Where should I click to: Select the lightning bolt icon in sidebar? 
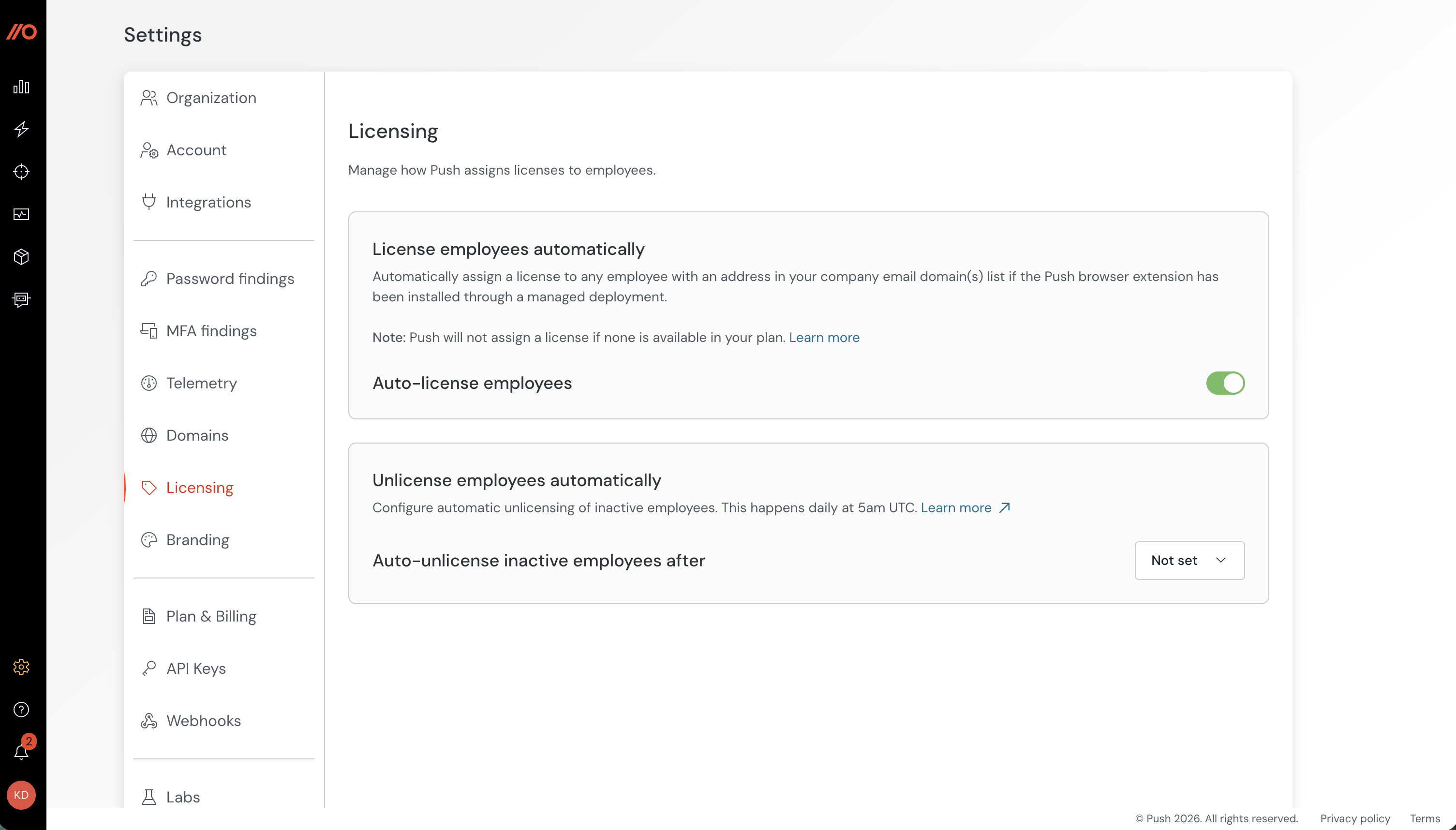click(21, 130)
